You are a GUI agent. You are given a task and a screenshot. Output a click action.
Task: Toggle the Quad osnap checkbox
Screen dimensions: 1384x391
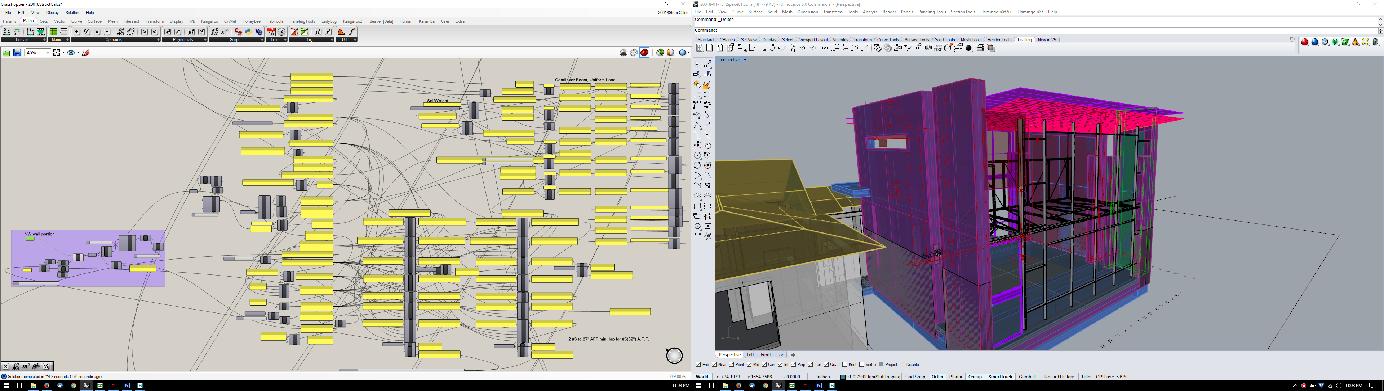pos(826,364)
